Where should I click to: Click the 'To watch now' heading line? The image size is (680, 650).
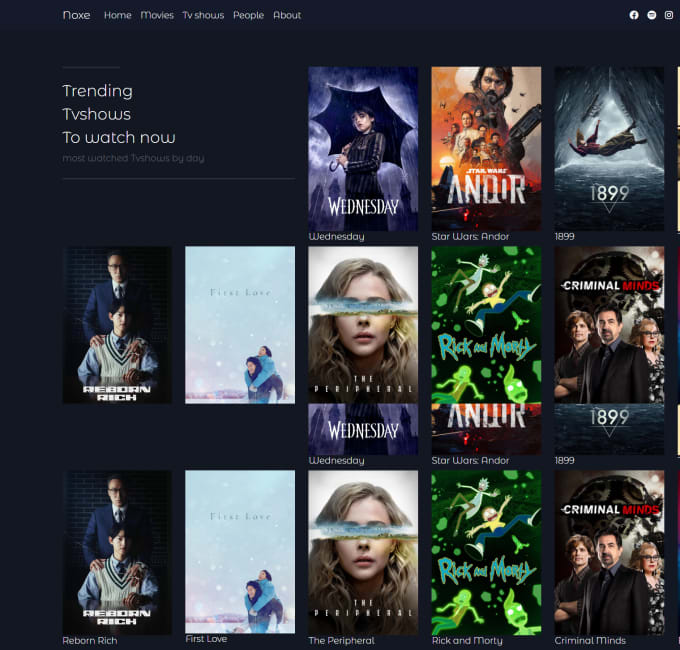click(119, 137)
